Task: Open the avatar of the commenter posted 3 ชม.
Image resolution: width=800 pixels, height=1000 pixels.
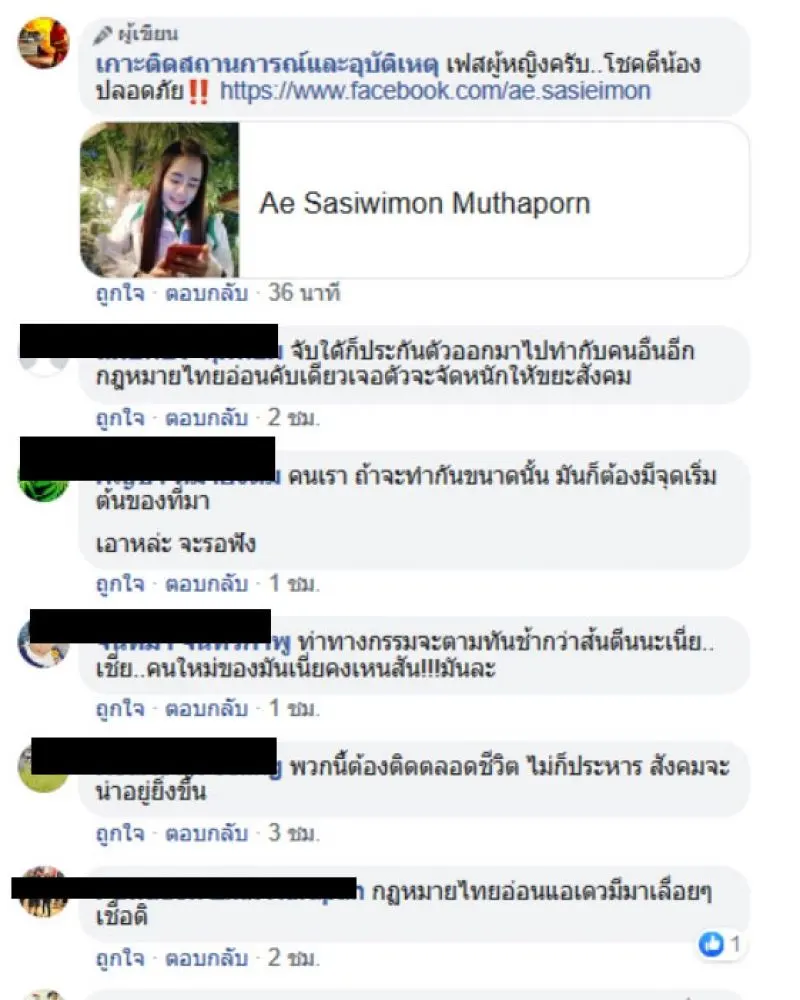Action: (x=43, y=768)
